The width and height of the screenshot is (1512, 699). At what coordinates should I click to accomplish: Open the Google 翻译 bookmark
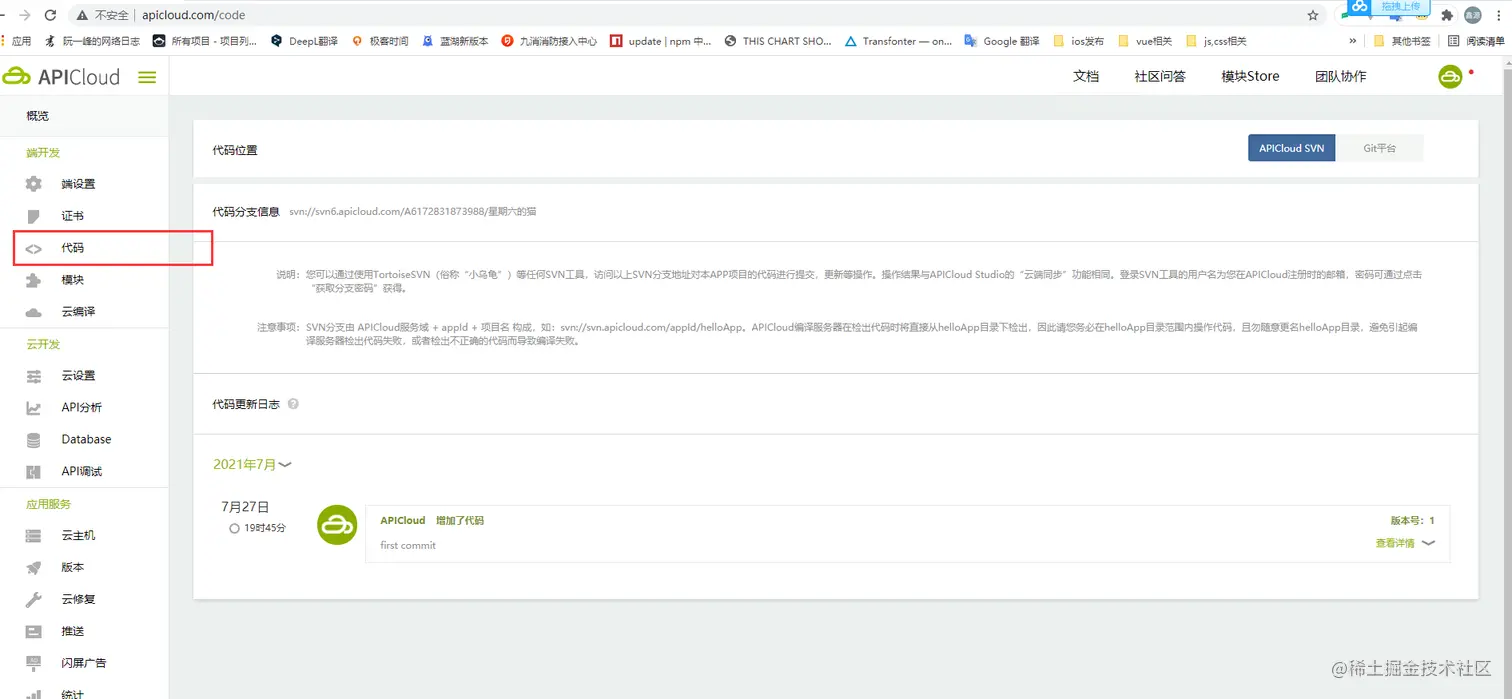click(1001, 41)
